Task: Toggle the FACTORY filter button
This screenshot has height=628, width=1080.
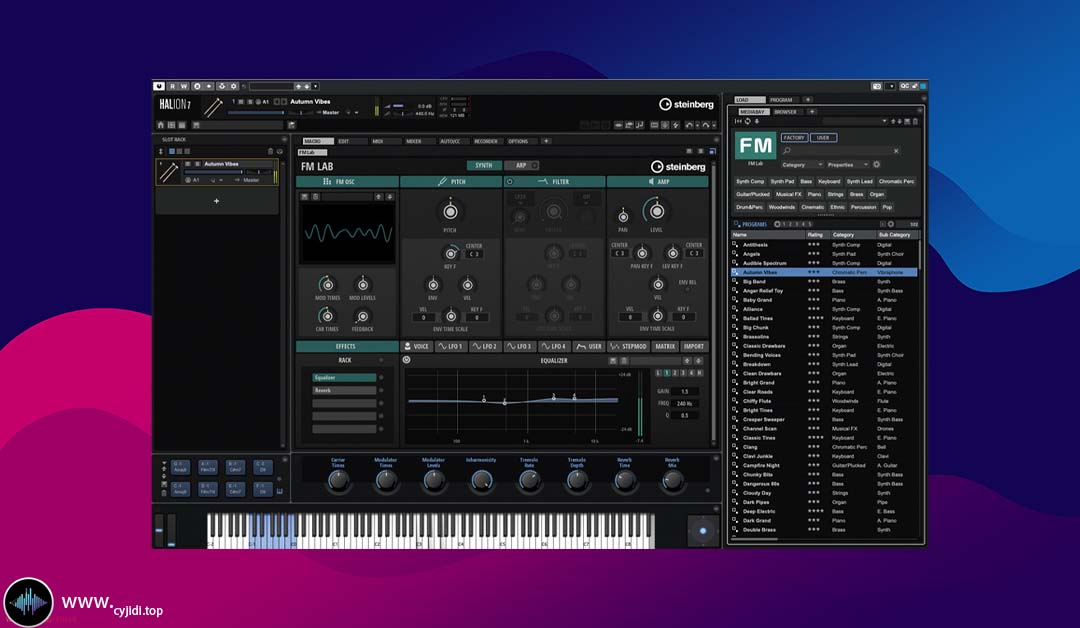Action: 793,138
